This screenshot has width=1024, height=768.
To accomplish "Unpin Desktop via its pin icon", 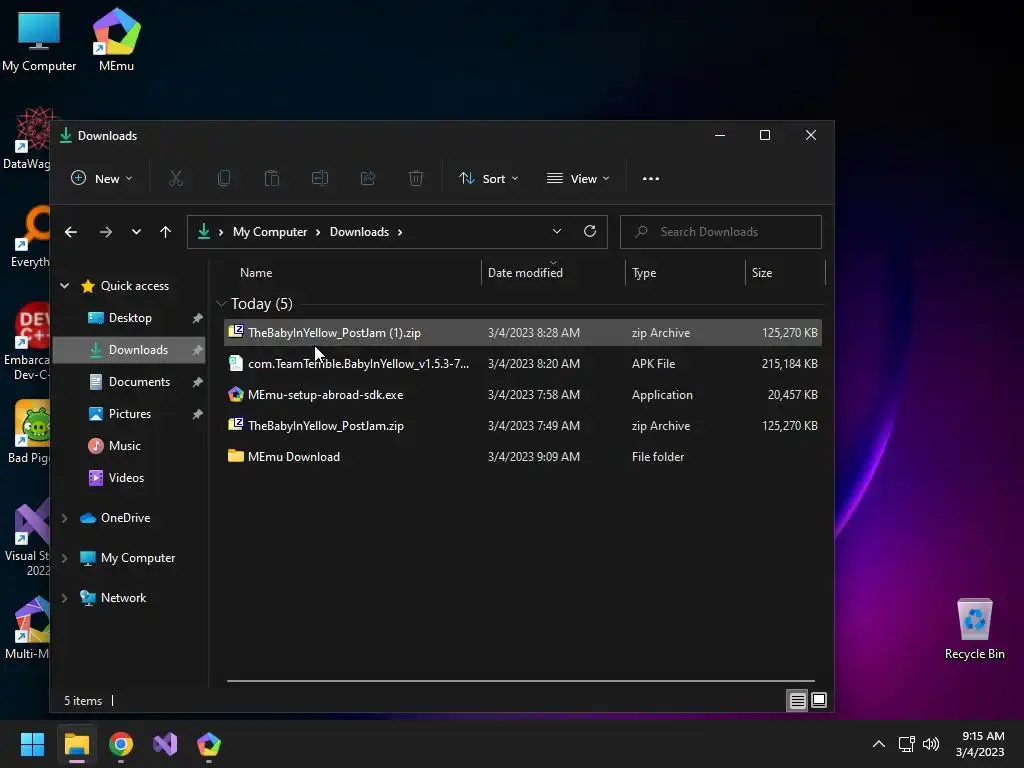I will (197, 318).
